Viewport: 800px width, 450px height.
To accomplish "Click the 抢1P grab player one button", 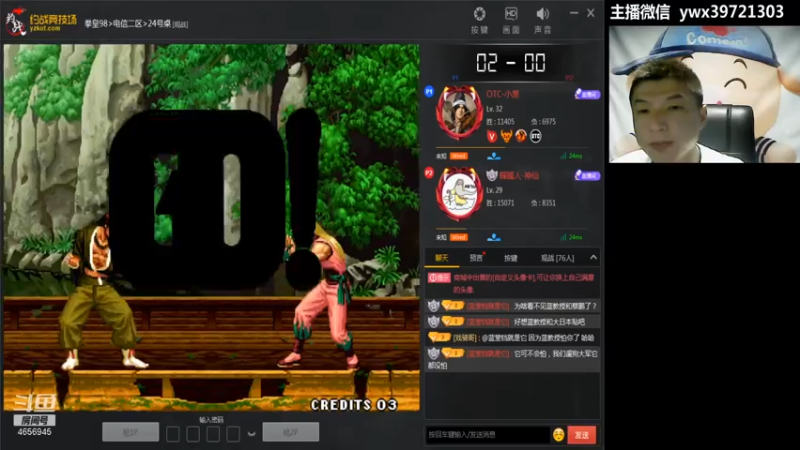I will [x=131, y=432].
